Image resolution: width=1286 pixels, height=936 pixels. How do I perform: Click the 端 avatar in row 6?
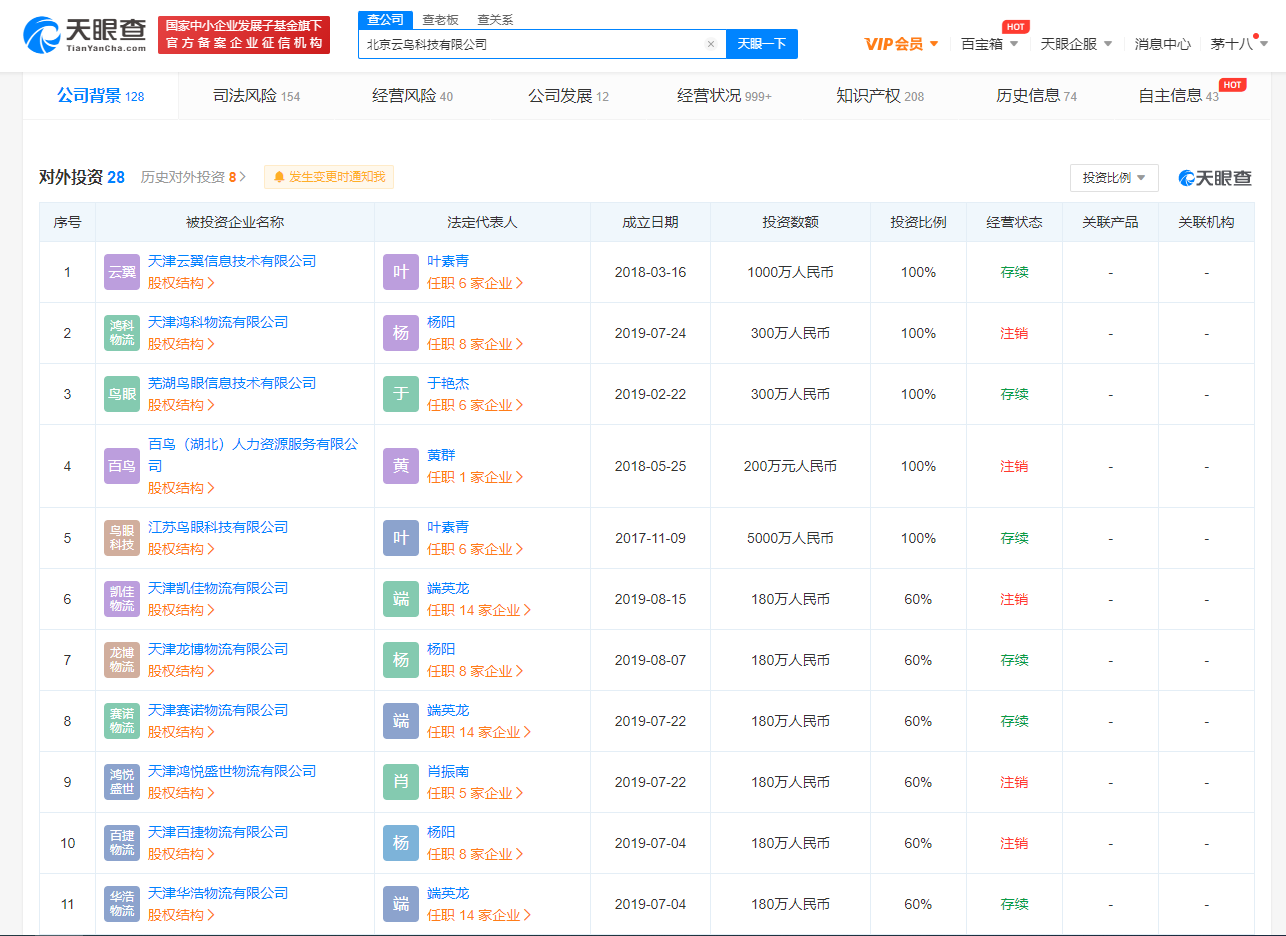pos(401,599)
